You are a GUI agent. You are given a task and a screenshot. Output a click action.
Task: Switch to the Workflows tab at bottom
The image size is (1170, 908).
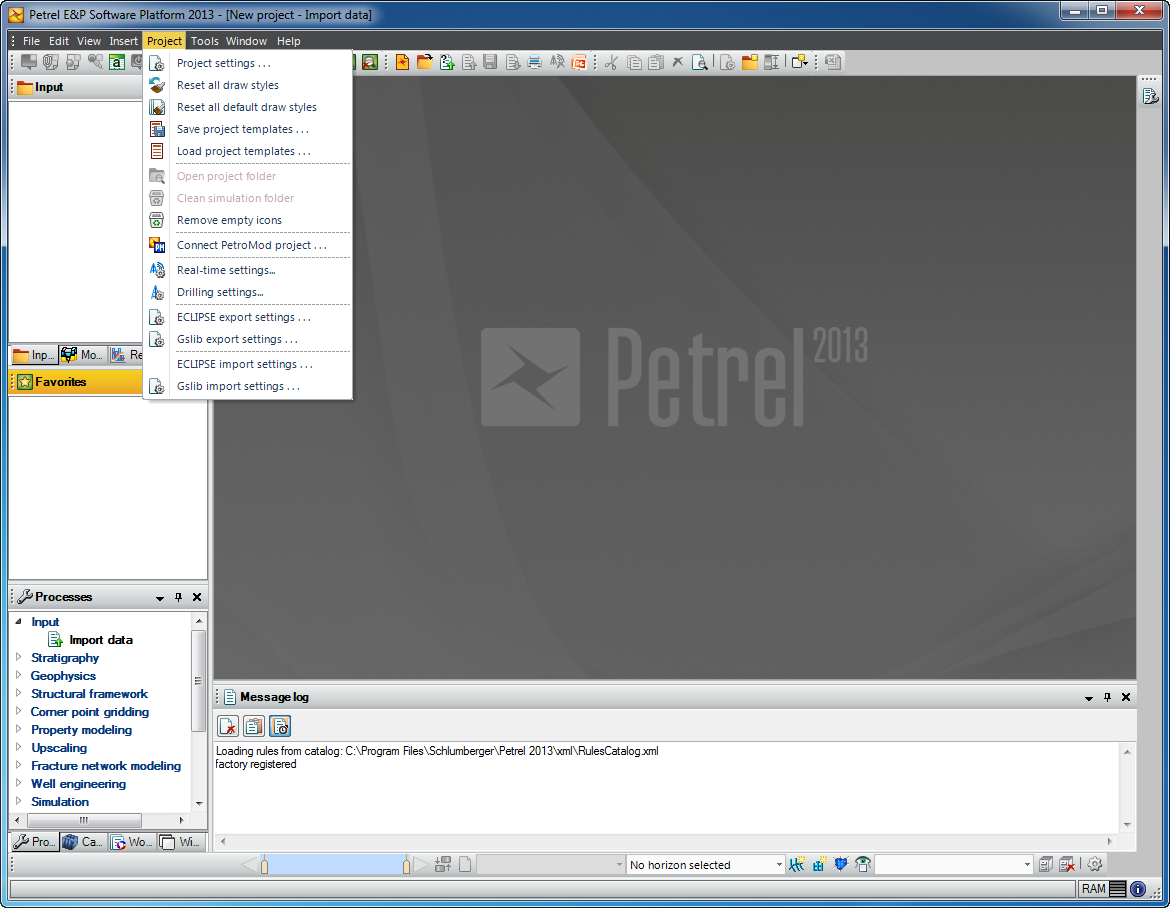(x=131, y=842)
